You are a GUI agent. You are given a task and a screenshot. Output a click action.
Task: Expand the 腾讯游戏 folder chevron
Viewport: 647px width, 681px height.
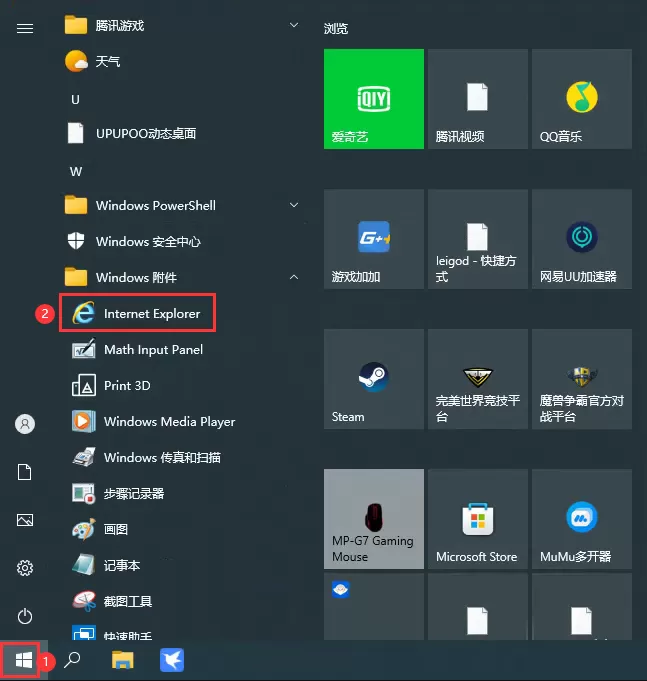click(x=294, y=25)
